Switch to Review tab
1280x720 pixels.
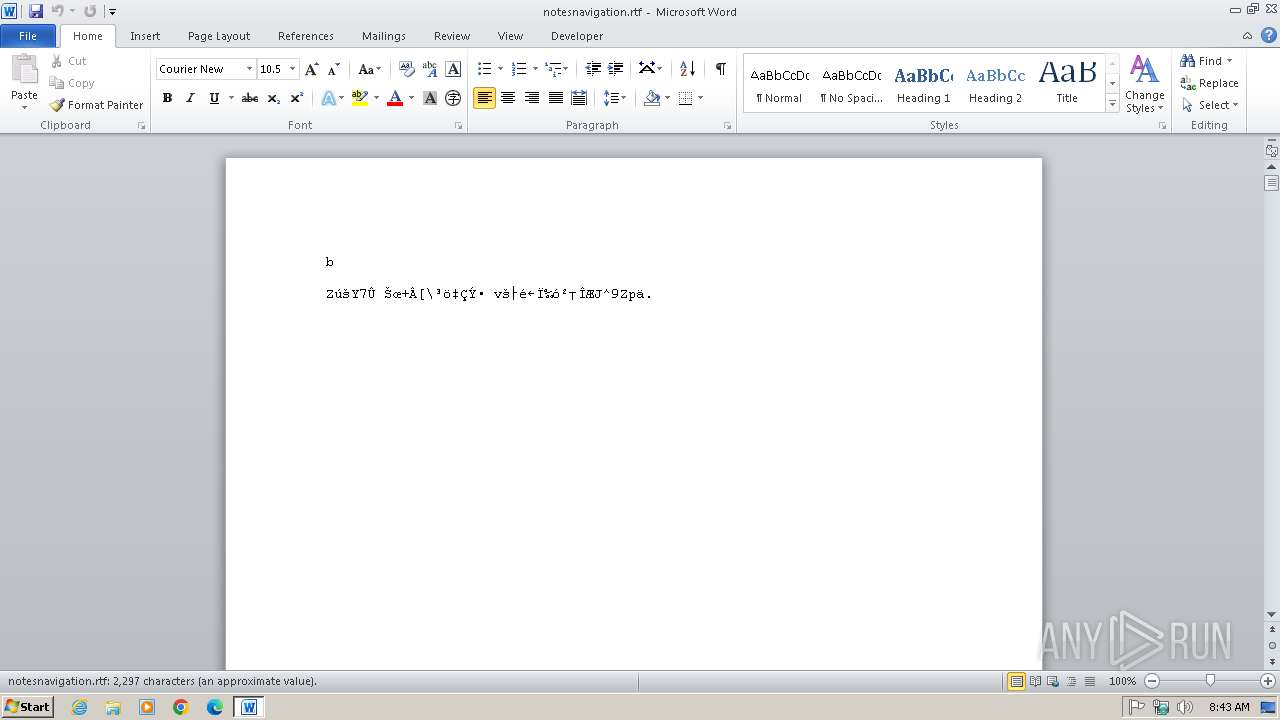[452, 36]
